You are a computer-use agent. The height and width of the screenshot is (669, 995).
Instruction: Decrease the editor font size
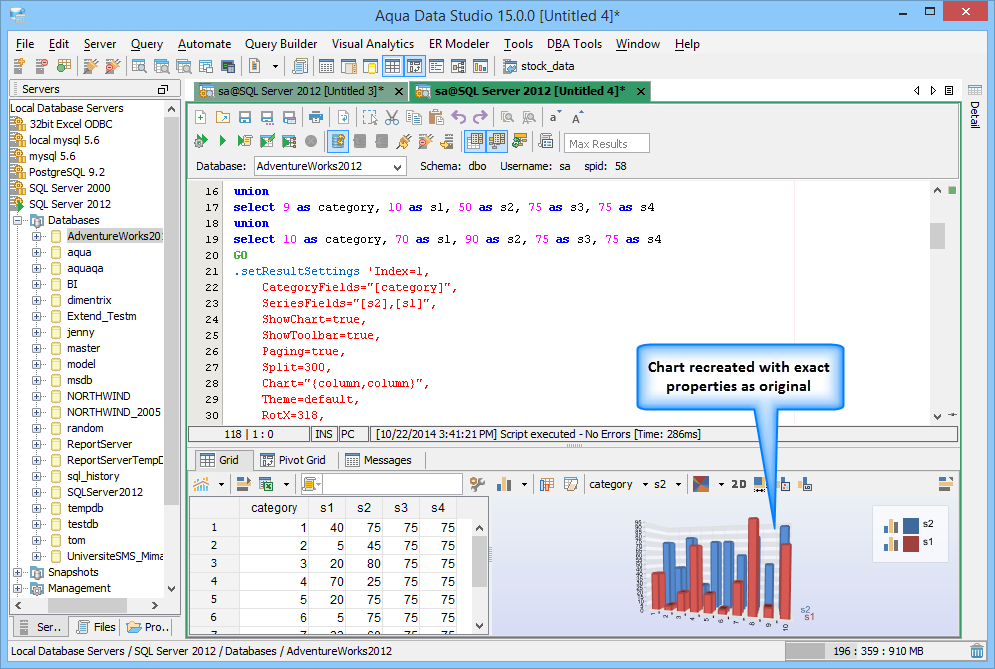tap(555, 117)
